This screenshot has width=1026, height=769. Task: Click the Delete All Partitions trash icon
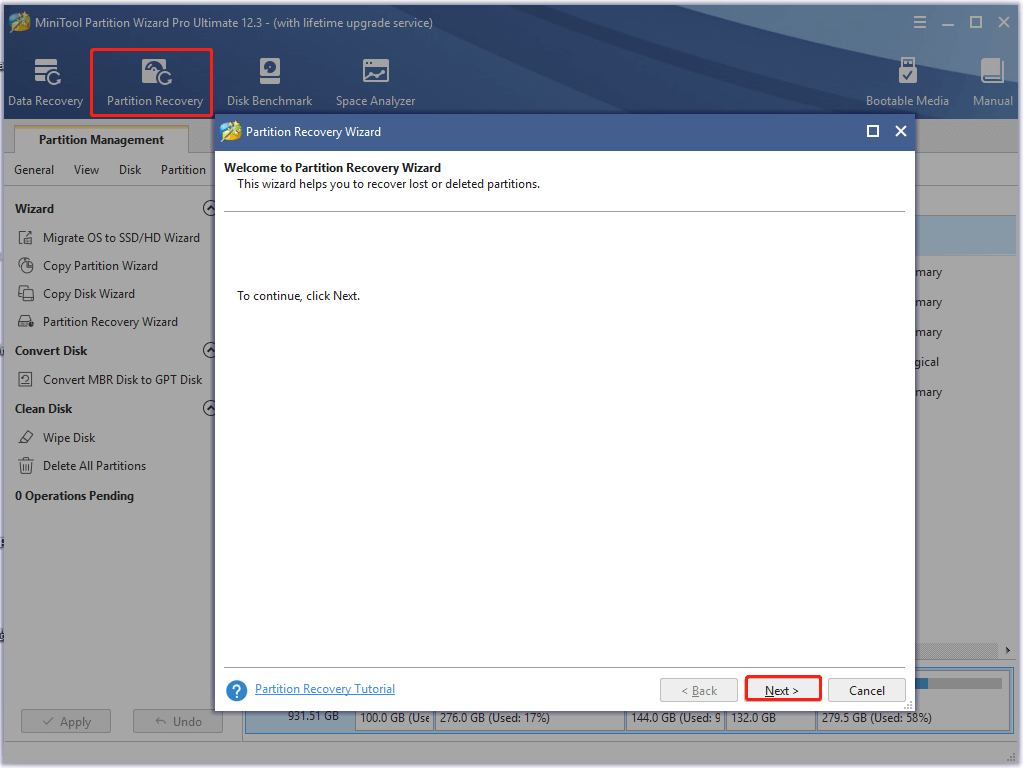(x=26, y=466)
